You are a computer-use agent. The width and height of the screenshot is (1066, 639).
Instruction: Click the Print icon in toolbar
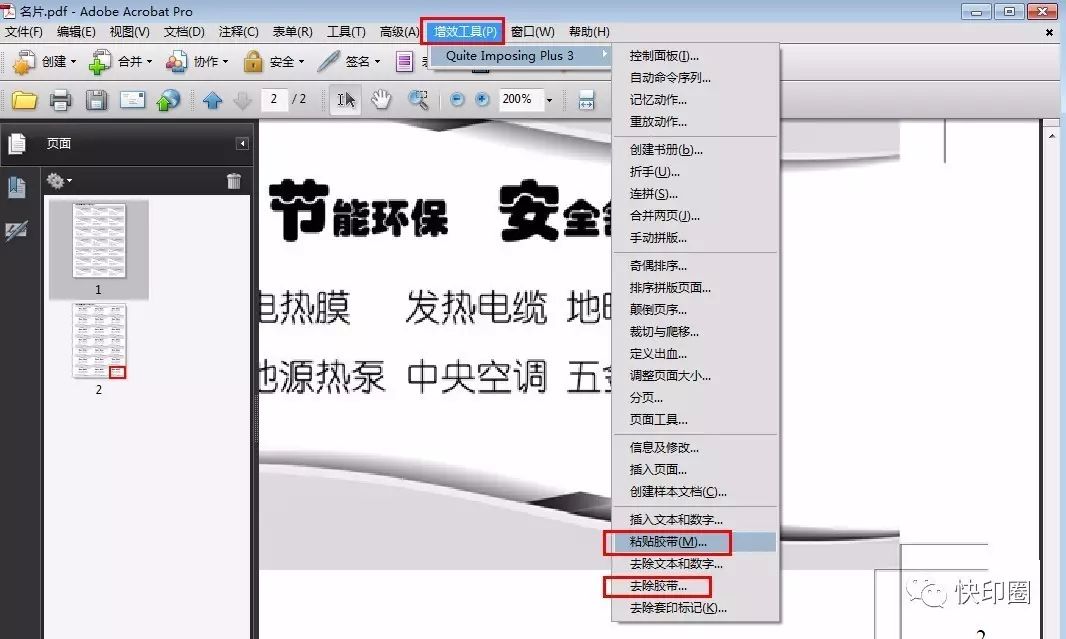coord(59,99)
